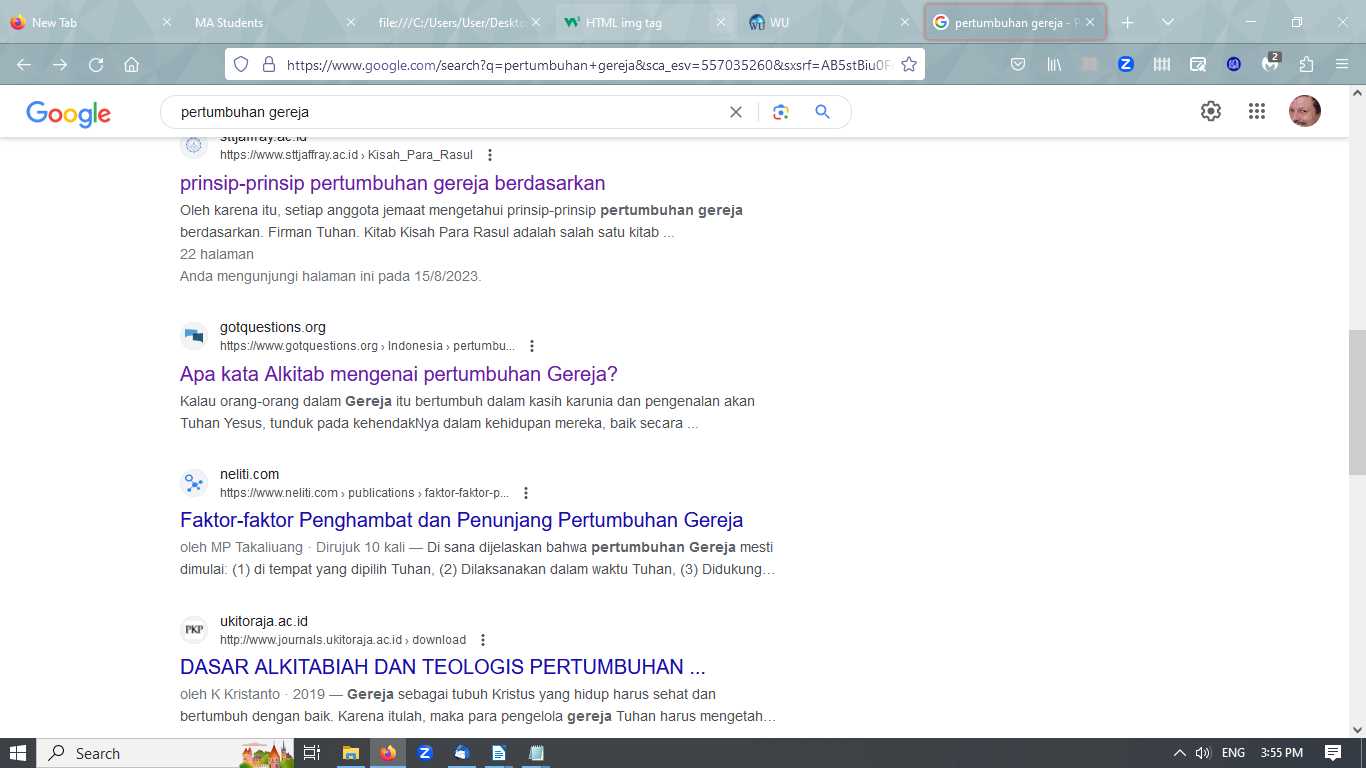Open the Notepad taskbar icon

536,753
